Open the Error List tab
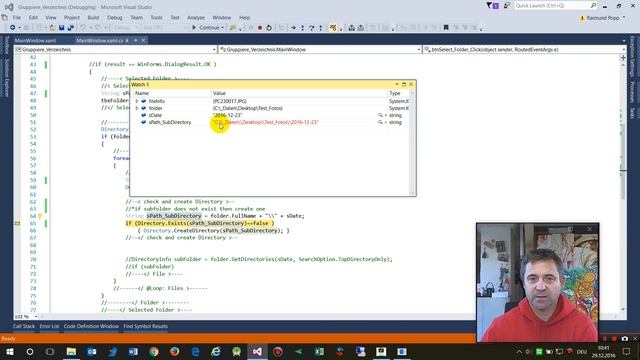640x360 pixels. click(x=49, y=326)
